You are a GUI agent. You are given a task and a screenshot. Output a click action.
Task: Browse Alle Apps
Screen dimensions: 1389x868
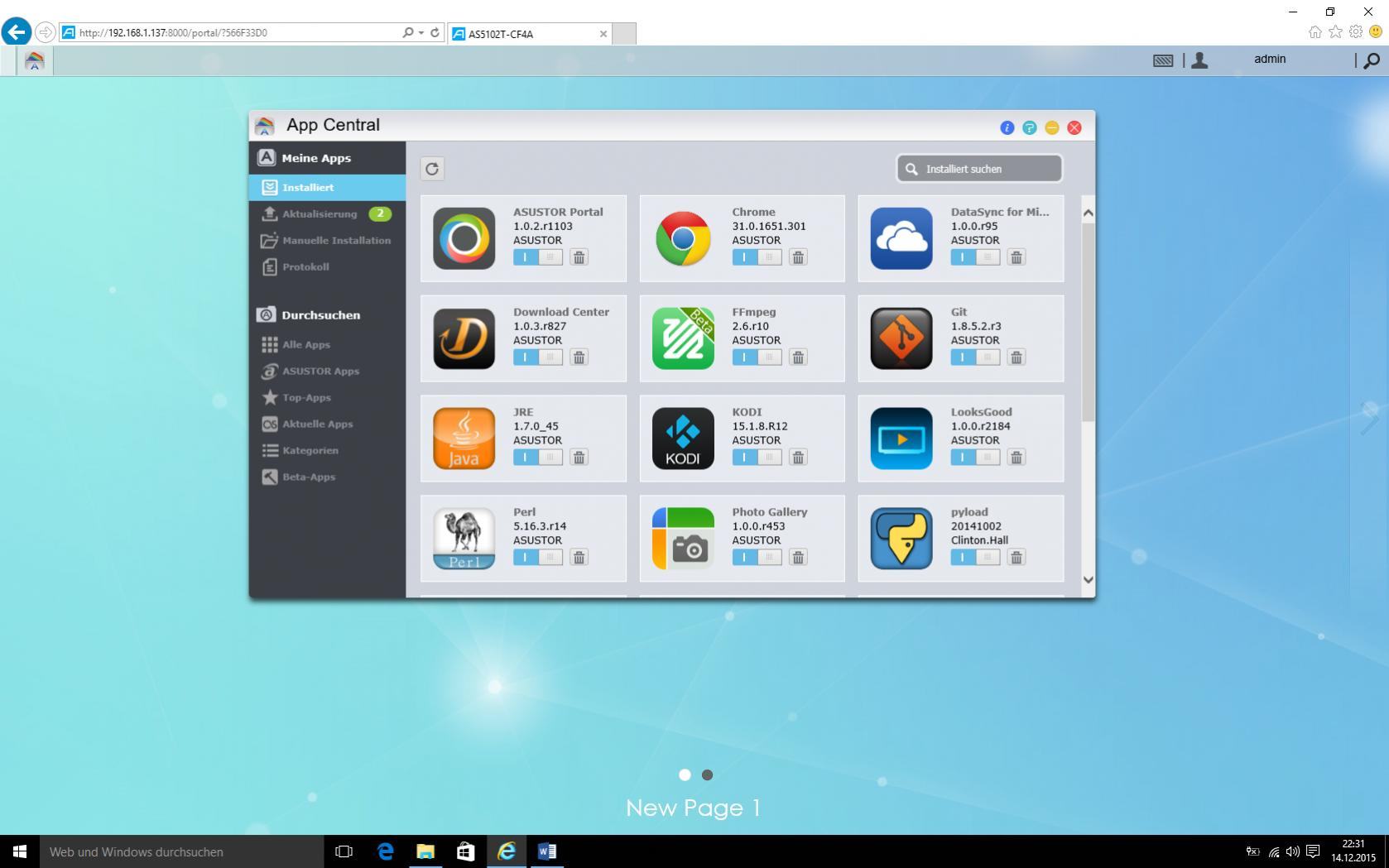click(x=327, y=344)
